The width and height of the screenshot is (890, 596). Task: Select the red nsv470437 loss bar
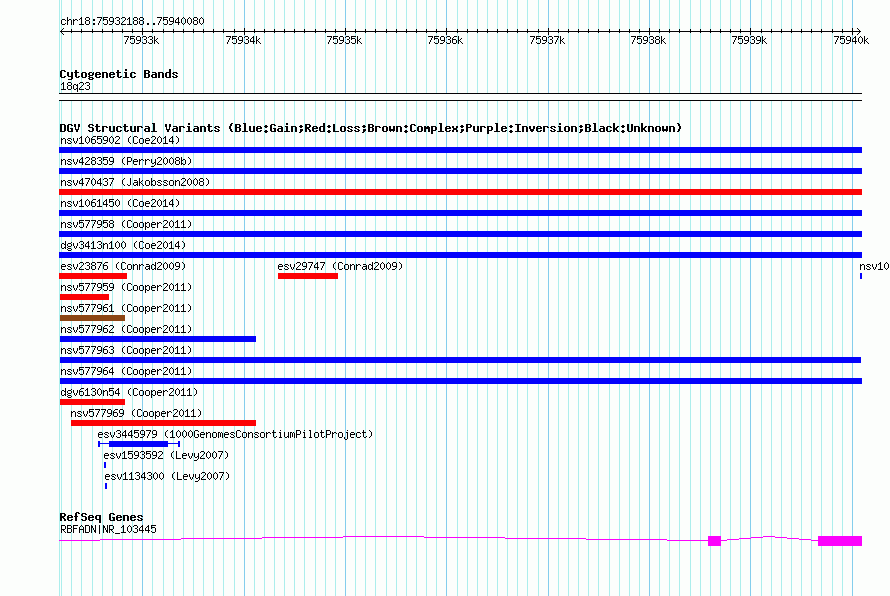pos(460,192)
